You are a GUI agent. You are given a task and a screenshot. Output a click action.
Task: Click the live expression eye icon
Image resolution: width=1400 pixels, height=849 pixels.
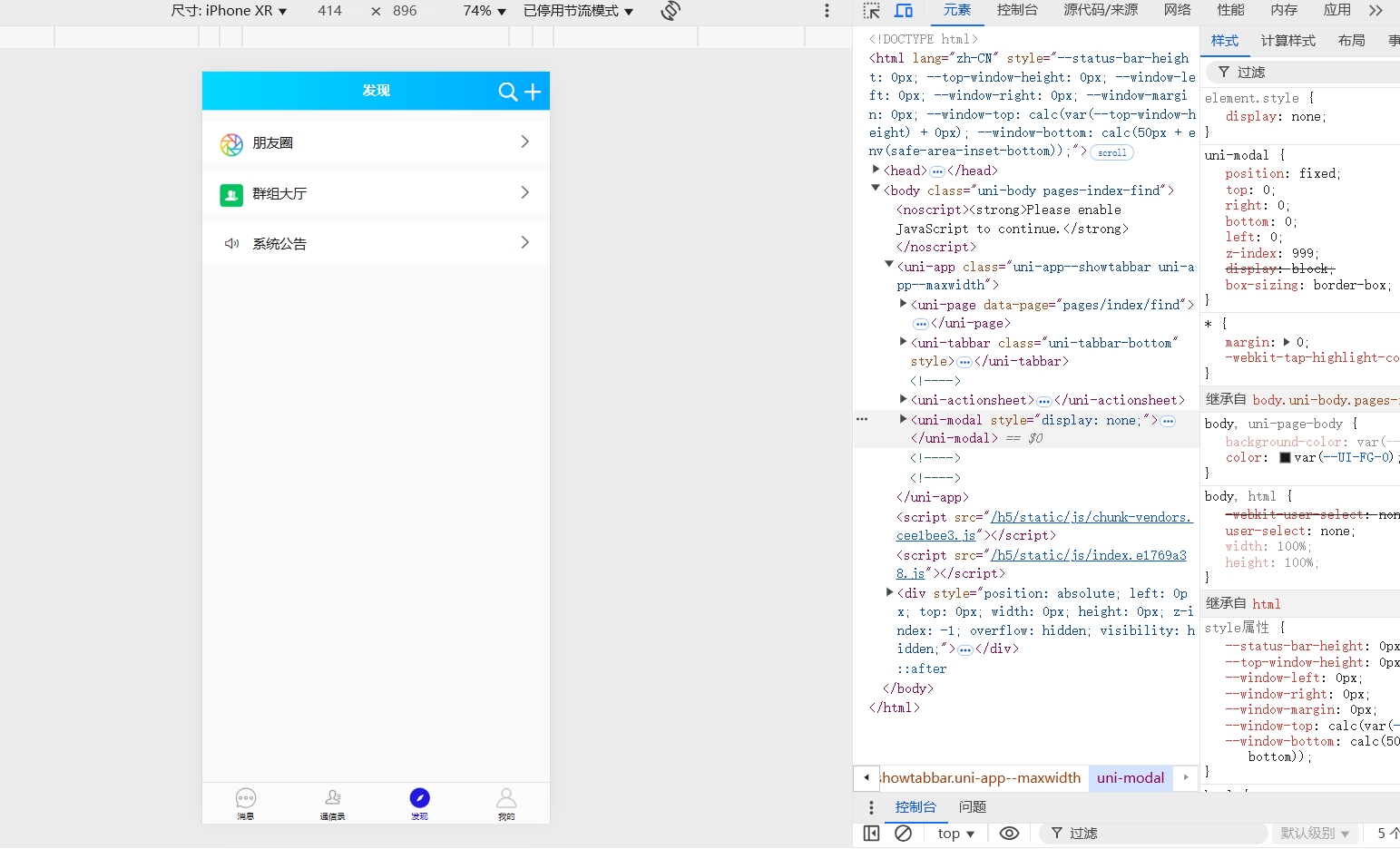[1009, 833]
